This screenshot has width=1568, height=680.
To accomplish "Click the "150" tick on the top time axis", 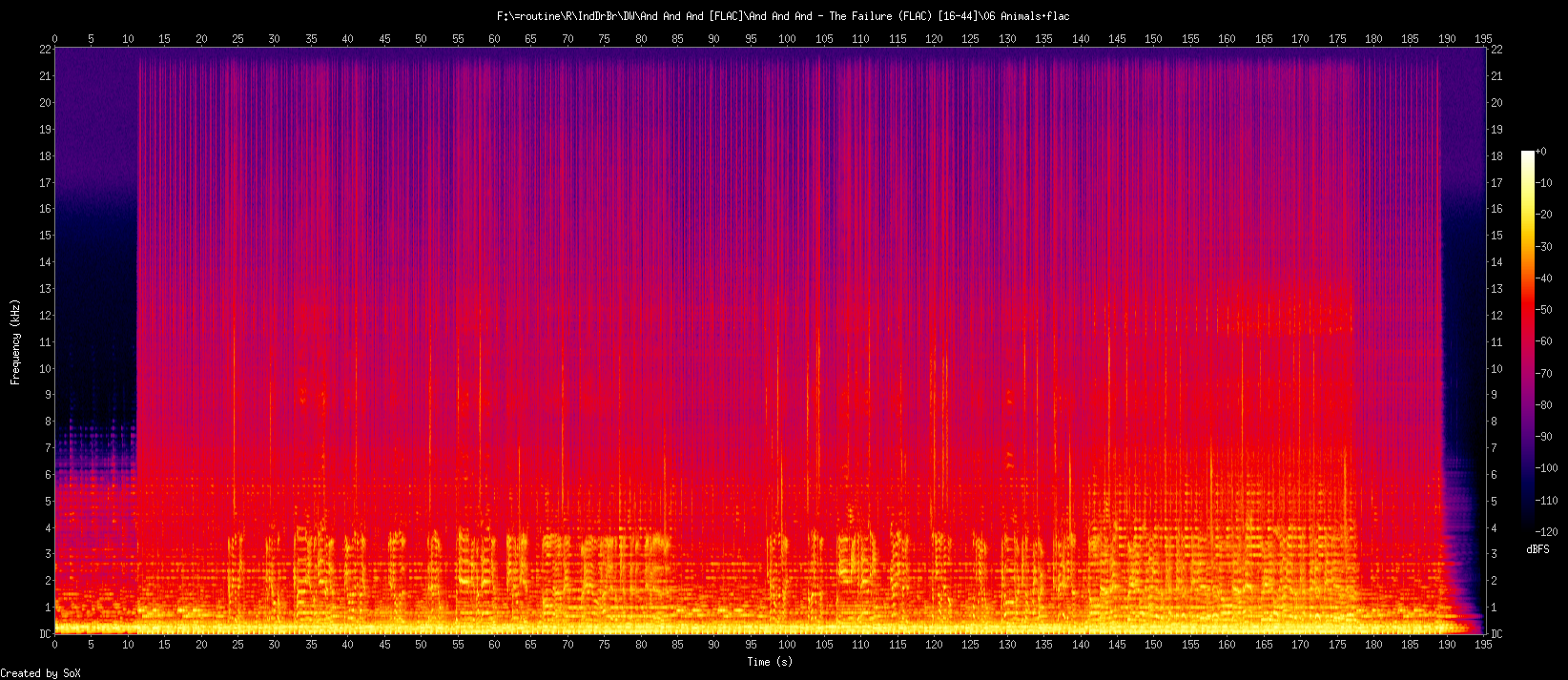I will (1154, 39).
